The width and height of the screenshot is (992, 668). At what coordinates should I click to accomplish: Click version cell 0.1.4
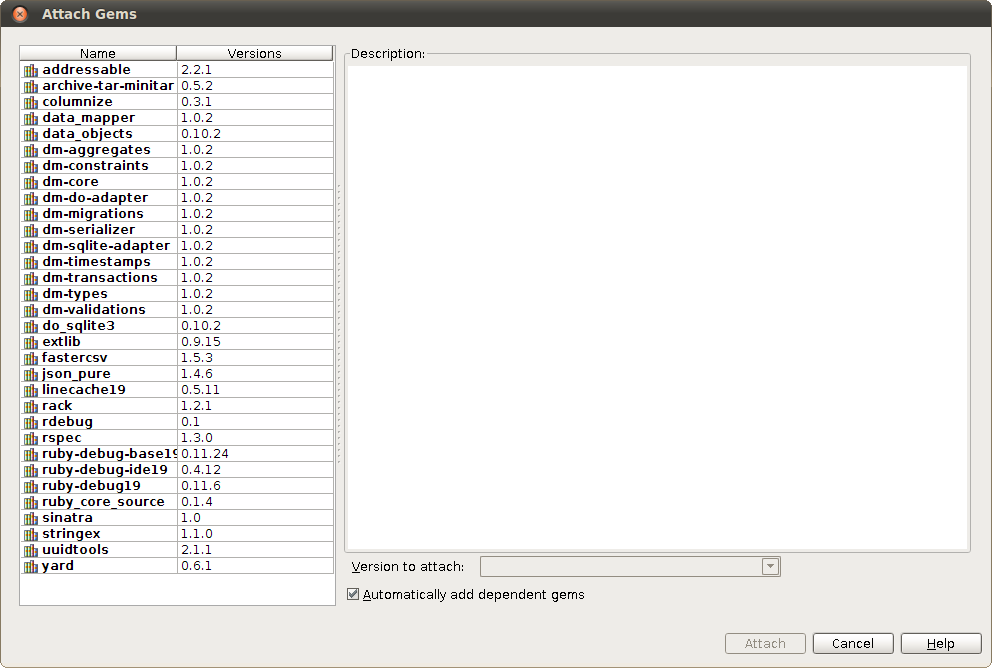click(x=255, y=502)
